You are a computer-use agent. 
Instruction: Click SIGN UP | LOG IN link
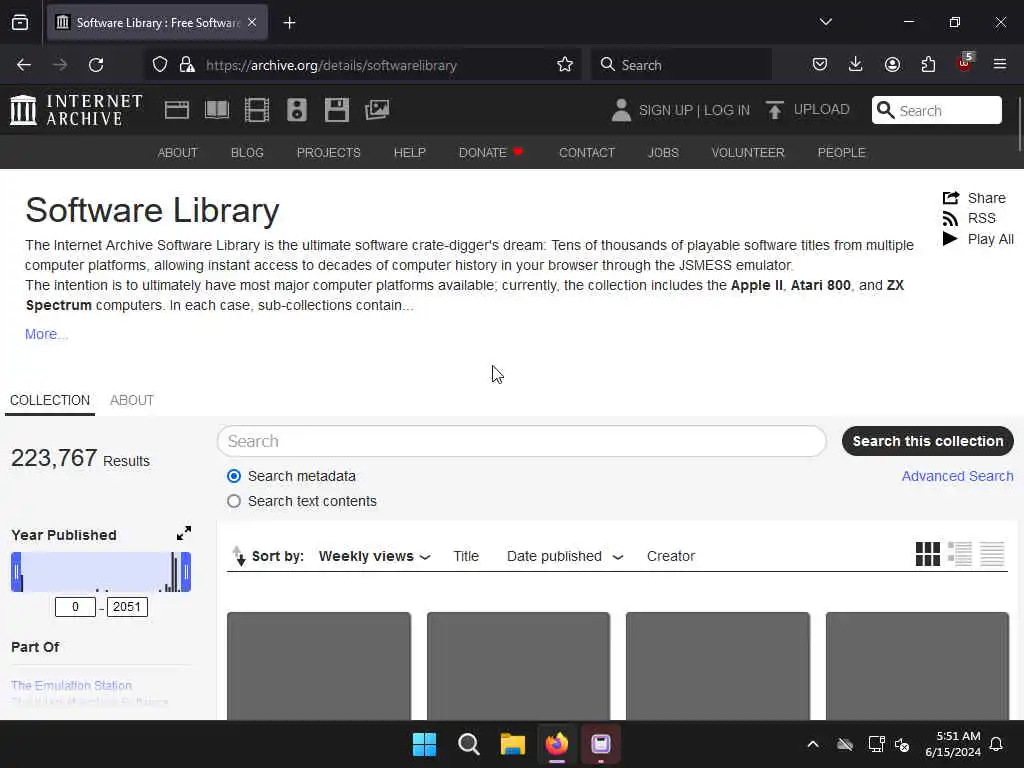click(x=694, y=110)
